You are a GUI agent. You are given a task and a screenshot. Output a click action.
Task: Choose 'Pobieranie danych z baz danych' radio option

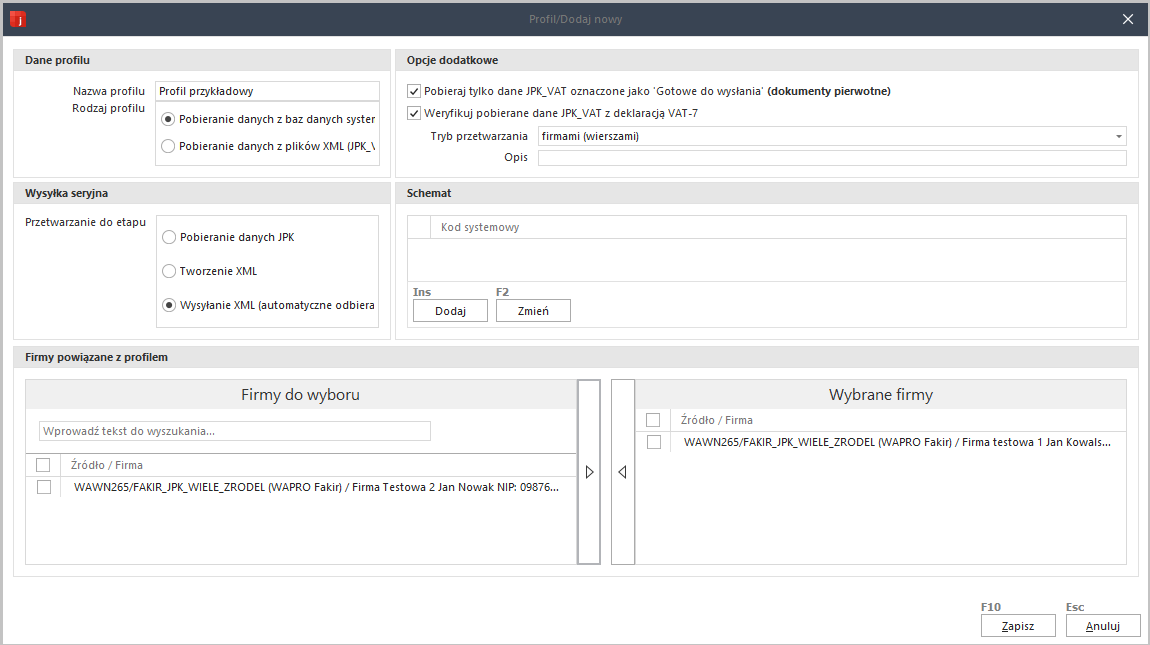point(169,119)
